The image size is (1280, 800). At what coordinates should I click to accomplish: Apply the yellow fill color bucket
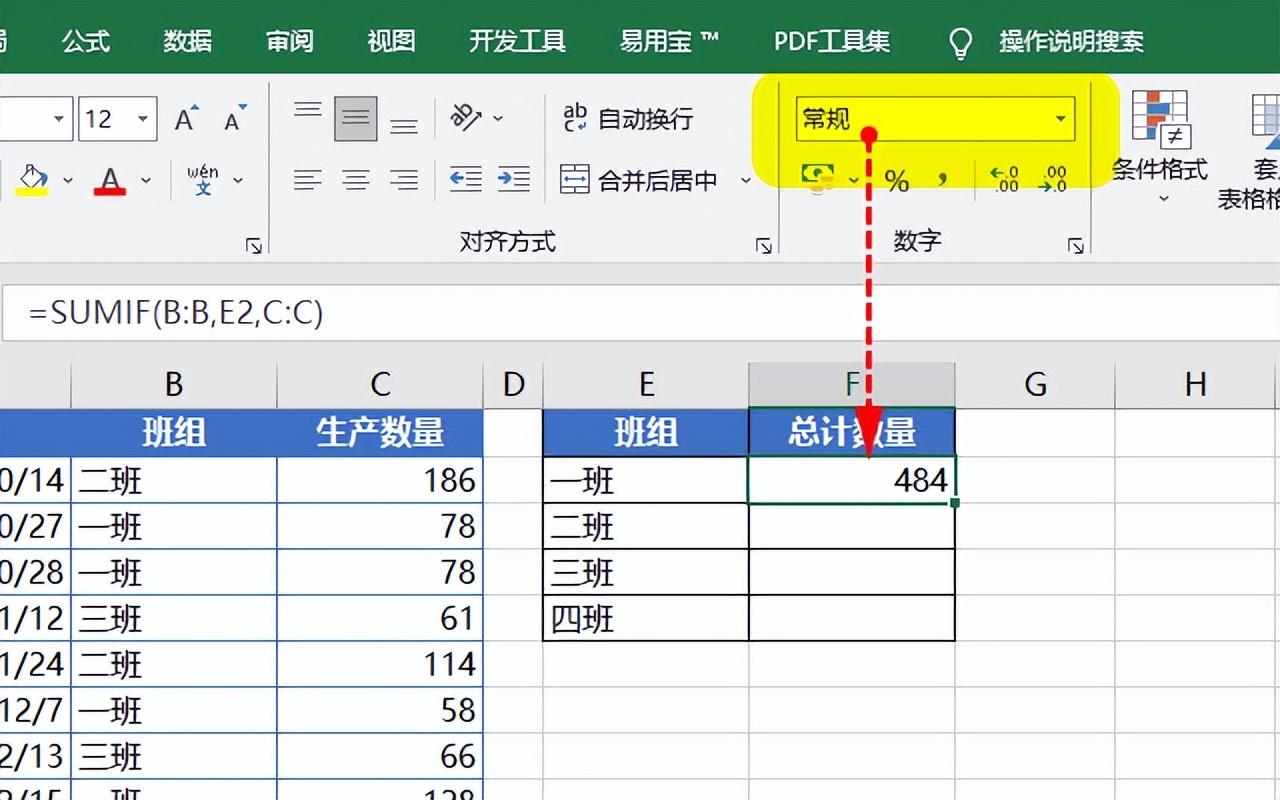[33, 180]
